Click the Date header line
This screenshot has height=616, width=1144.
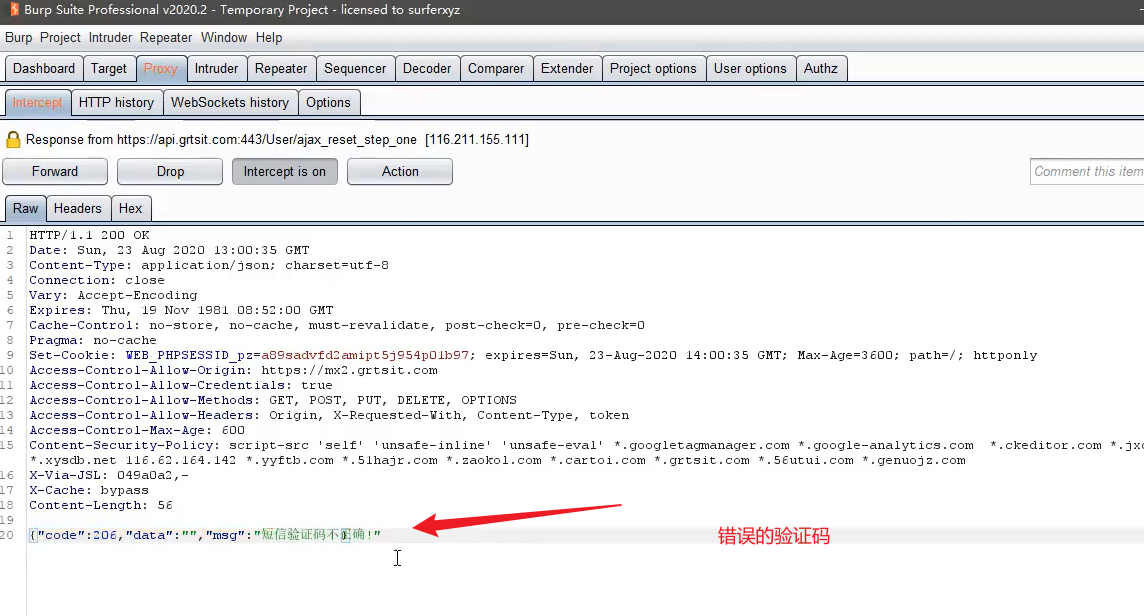(169, 250)
